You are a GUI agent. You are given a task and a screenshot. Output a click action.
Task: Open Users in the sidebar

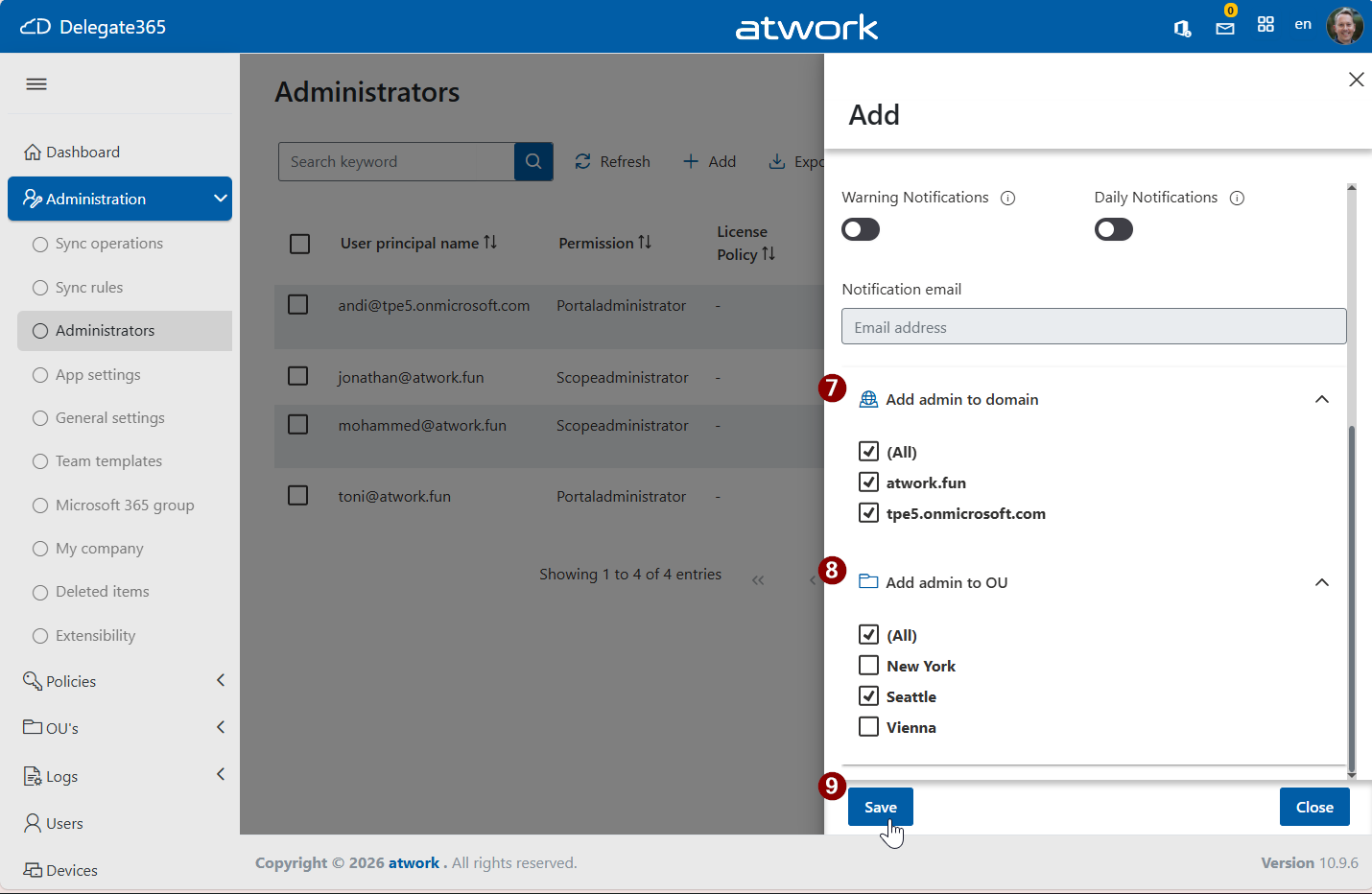click(x=54, y=823)
